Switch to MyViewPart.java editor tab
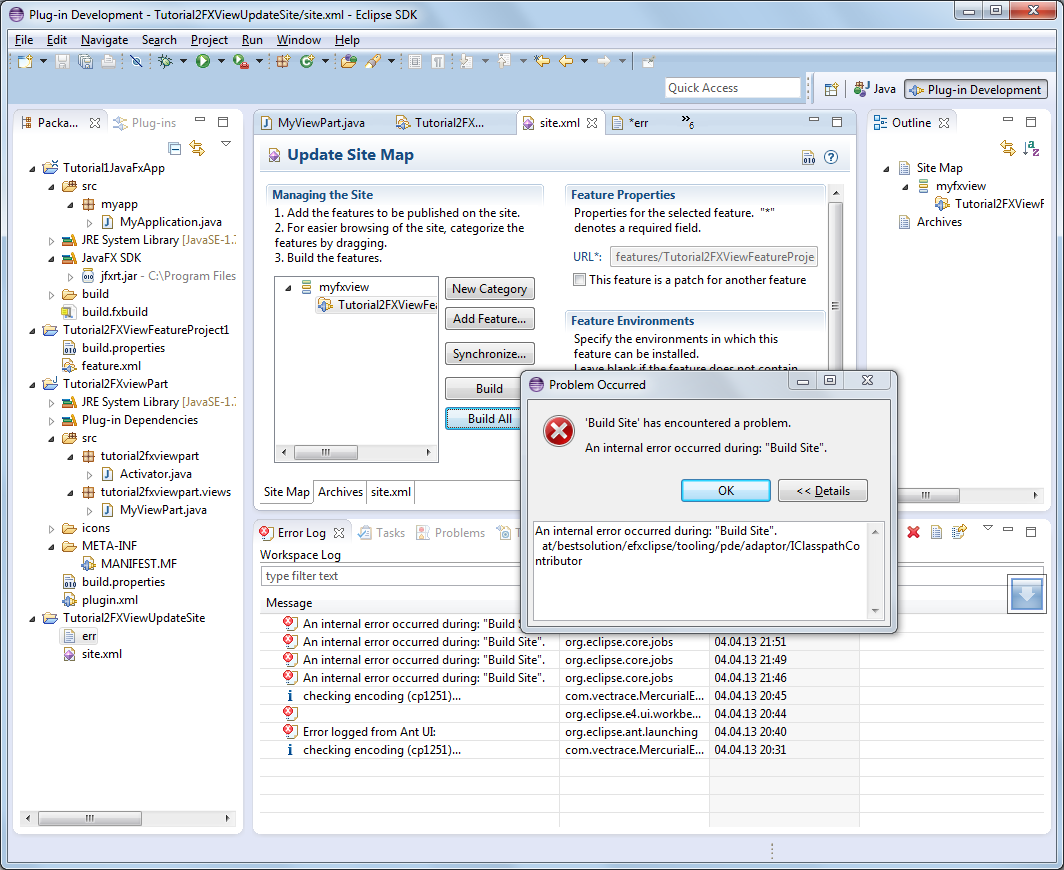This screenshot has height=870, width=1064. 314,123
